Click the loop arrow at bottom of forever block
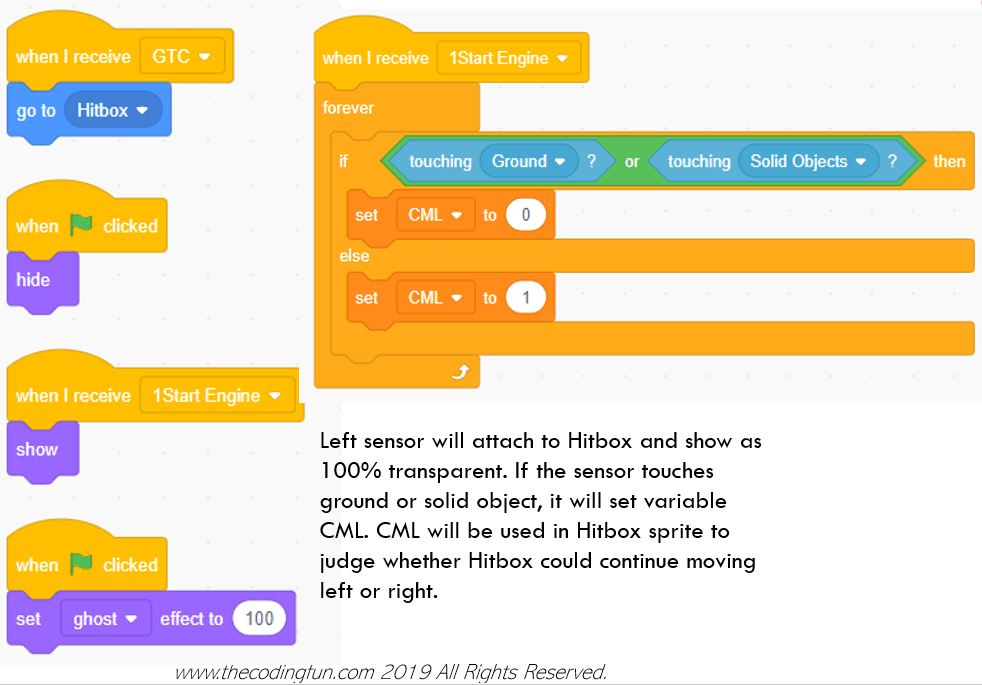The height and width of the screenshot is (685, 982). click(x=461, y=371)
